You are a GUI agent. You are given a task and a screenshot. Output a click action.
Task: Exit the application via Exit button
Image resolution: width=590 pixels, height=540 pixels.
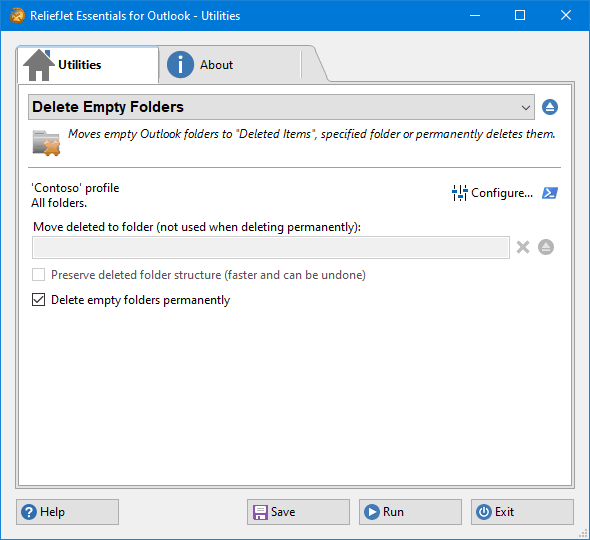click(x=522, y=512)
